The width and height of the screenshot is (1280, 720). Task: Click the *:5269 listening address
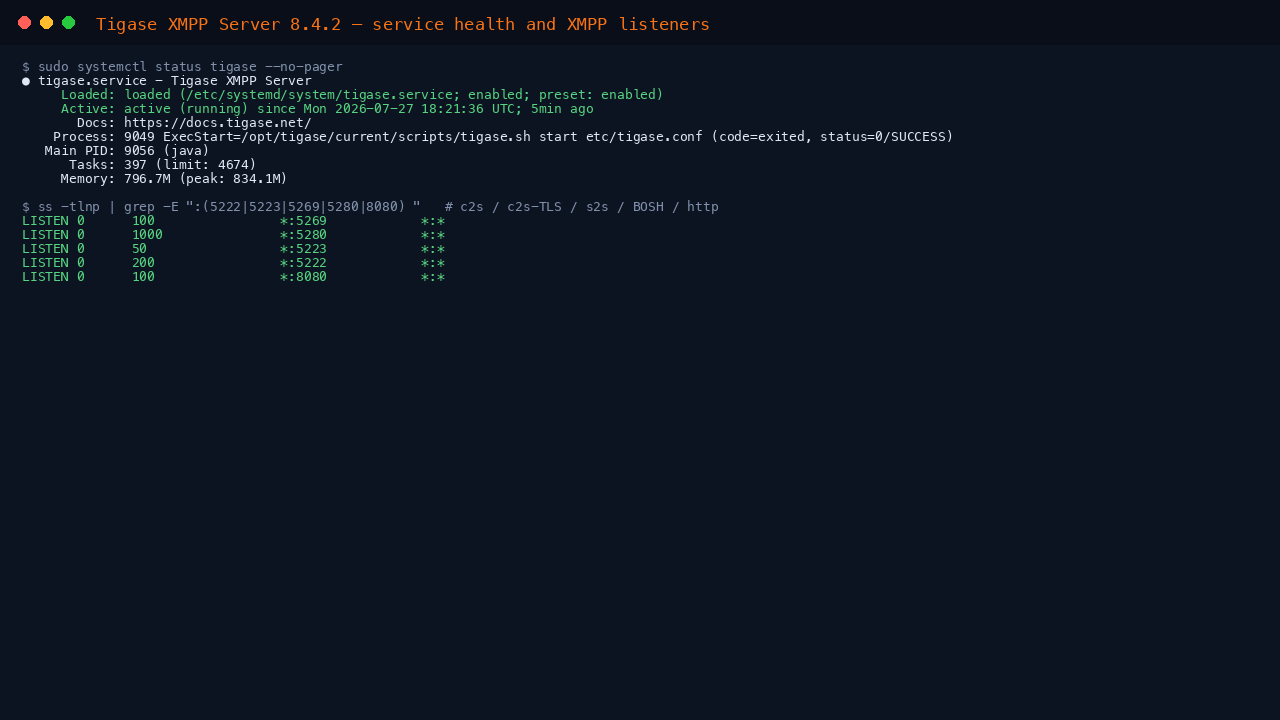point(303,221)
